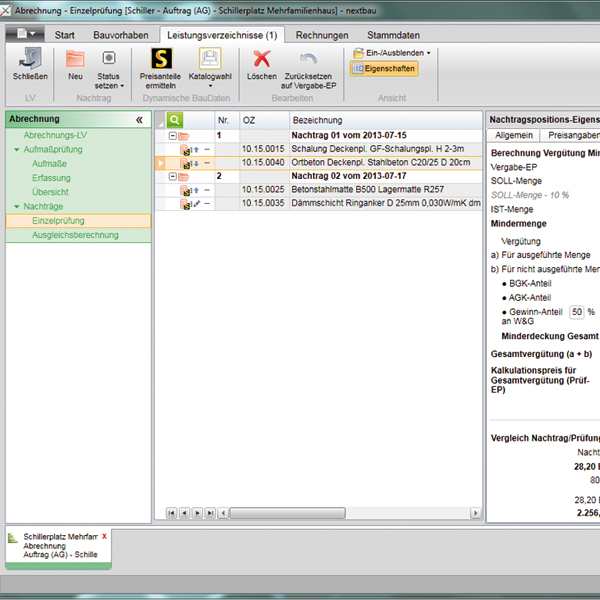Click the Preisanteile ermitteln icon
600x600 pixels.
pos(159,58)
